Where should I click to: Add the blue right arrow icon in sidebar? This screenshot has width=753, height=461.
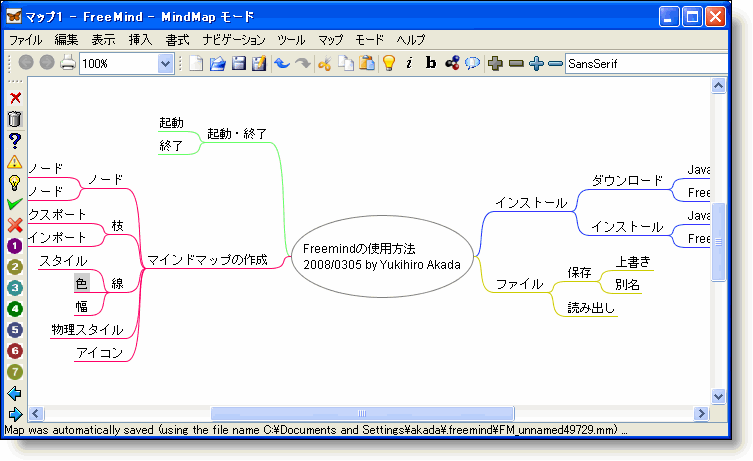(15, 414)
